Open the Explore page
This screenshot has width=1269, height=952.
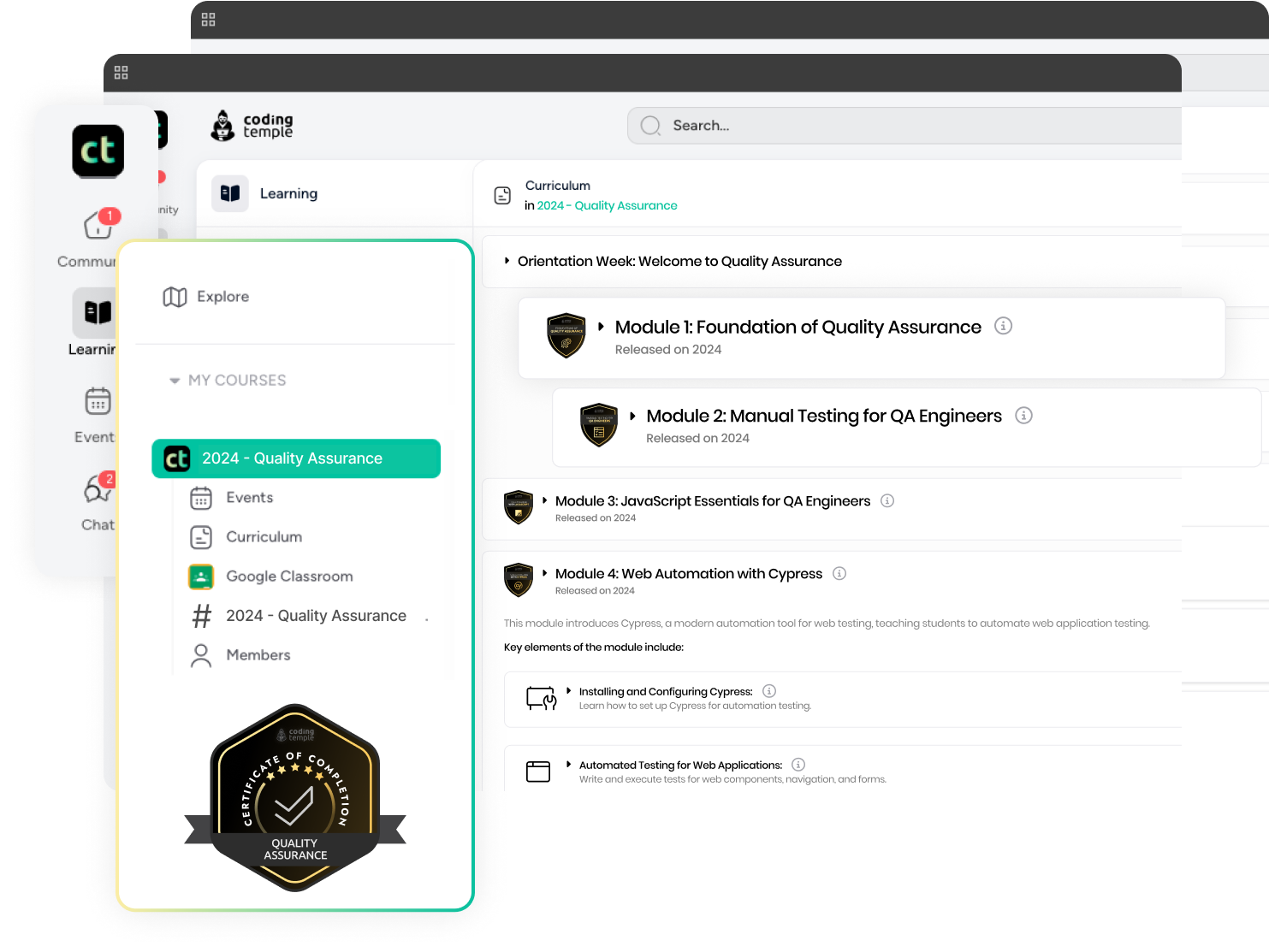pyautogui.click(x=222, y=297)
